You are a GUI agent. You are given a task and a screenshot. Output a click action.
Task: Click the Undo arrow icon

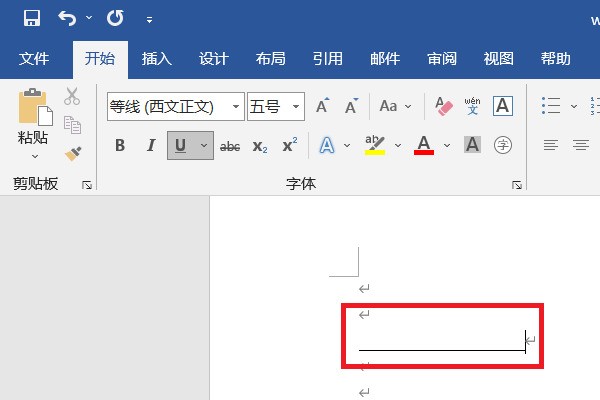[67, 18]
